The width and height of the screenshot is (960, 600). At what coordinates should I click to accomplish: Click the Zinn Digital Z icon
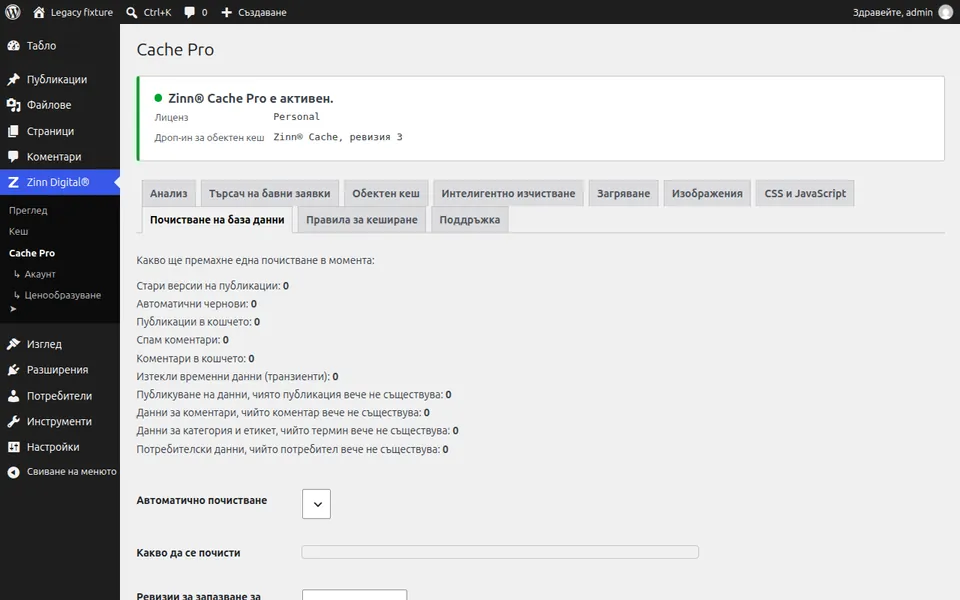pyautogui.click(x=13, y=182)
